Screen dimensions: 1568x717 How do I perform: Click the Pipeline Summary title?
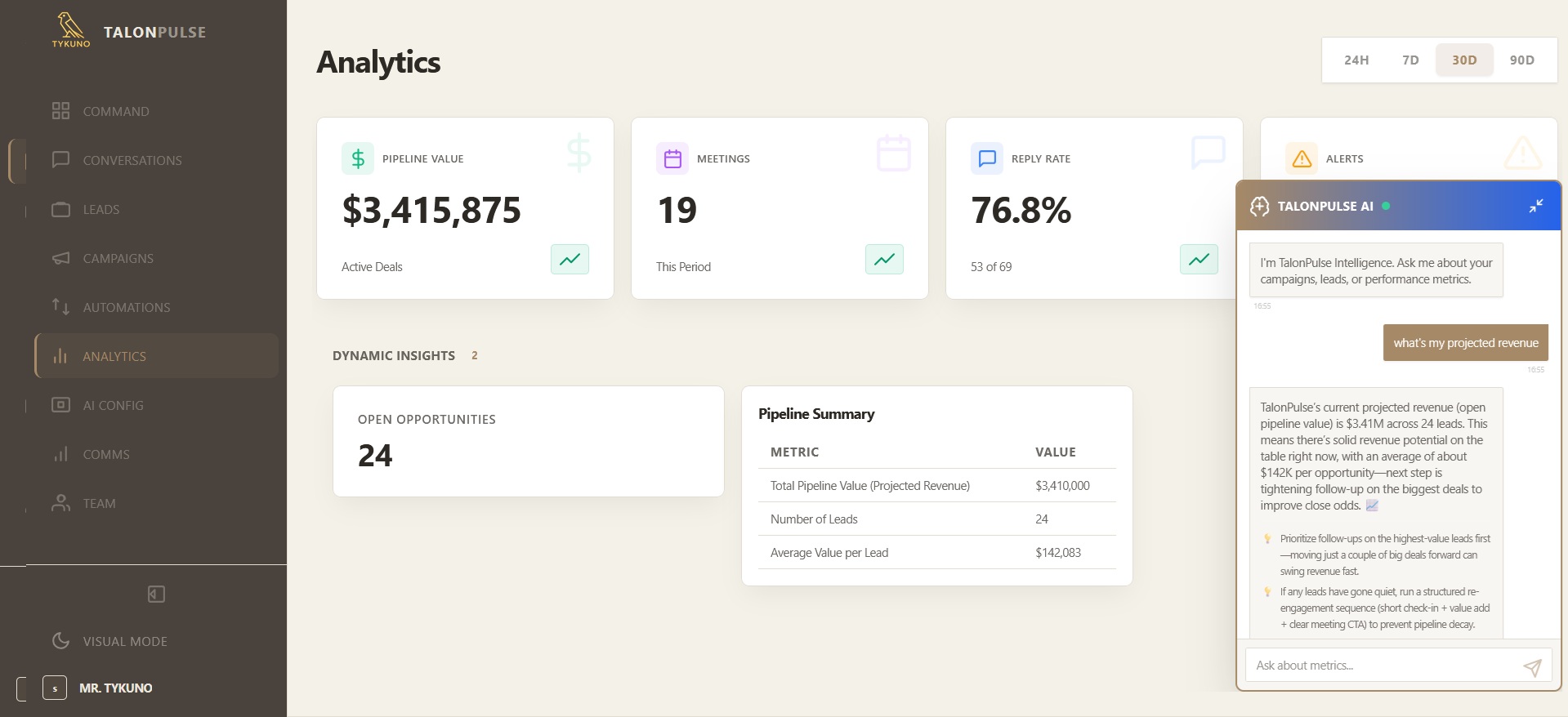tap(816, 414)
